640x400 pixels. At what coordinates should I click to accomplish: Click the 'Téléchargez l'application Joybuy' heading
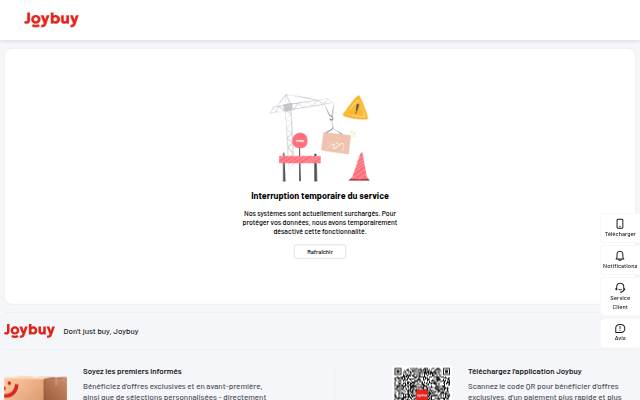[x=524, y=371]
